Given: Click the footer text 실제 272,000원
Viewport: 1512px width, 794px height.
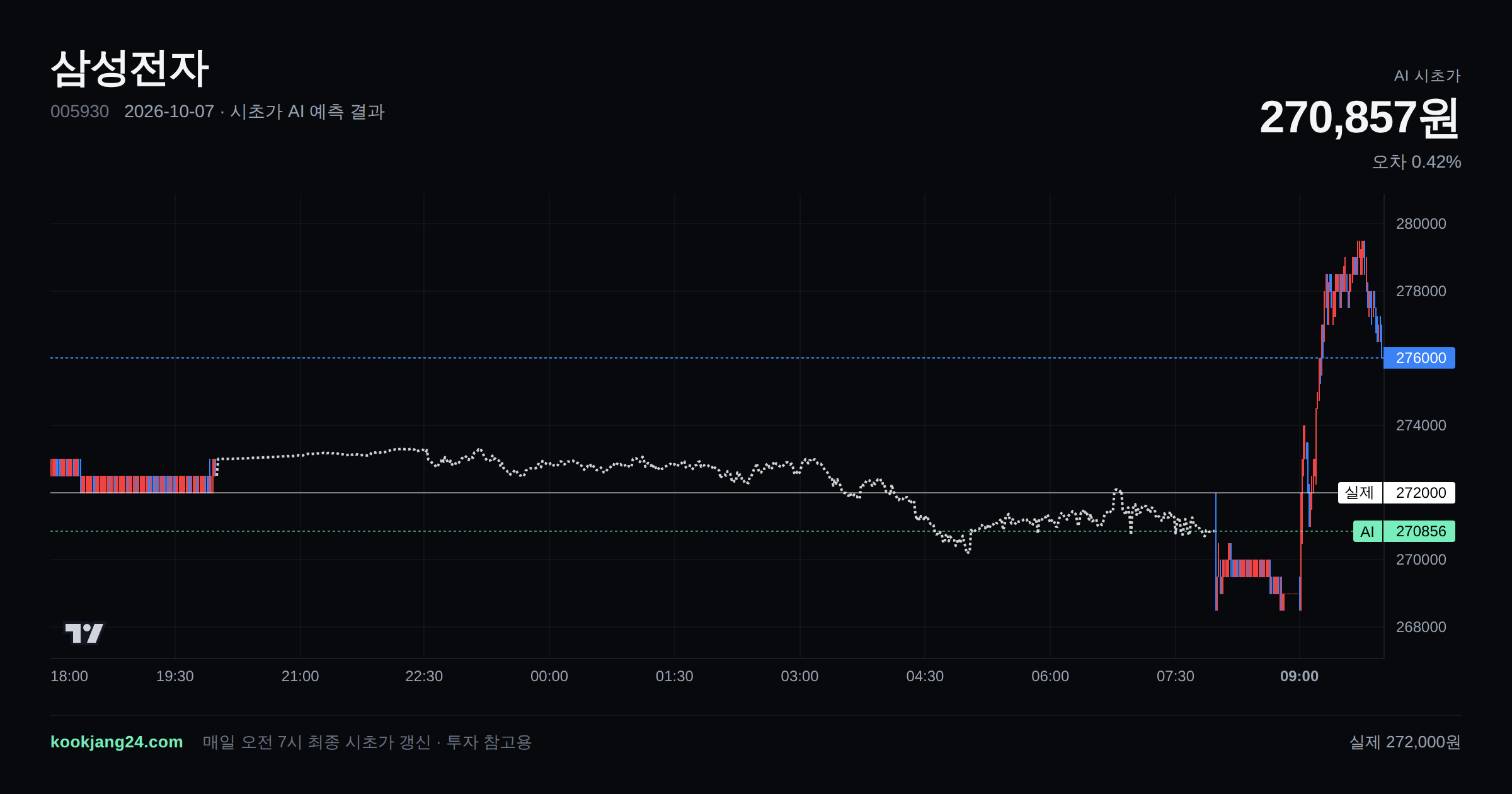Looking at the screenshot, I should tap(1405, 742).
